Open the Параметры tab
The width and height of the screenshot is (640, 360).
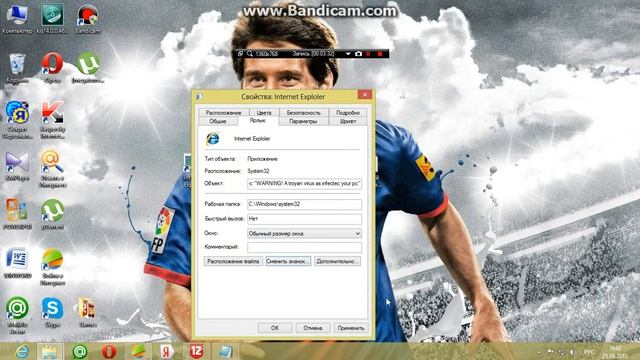point(303,121)
